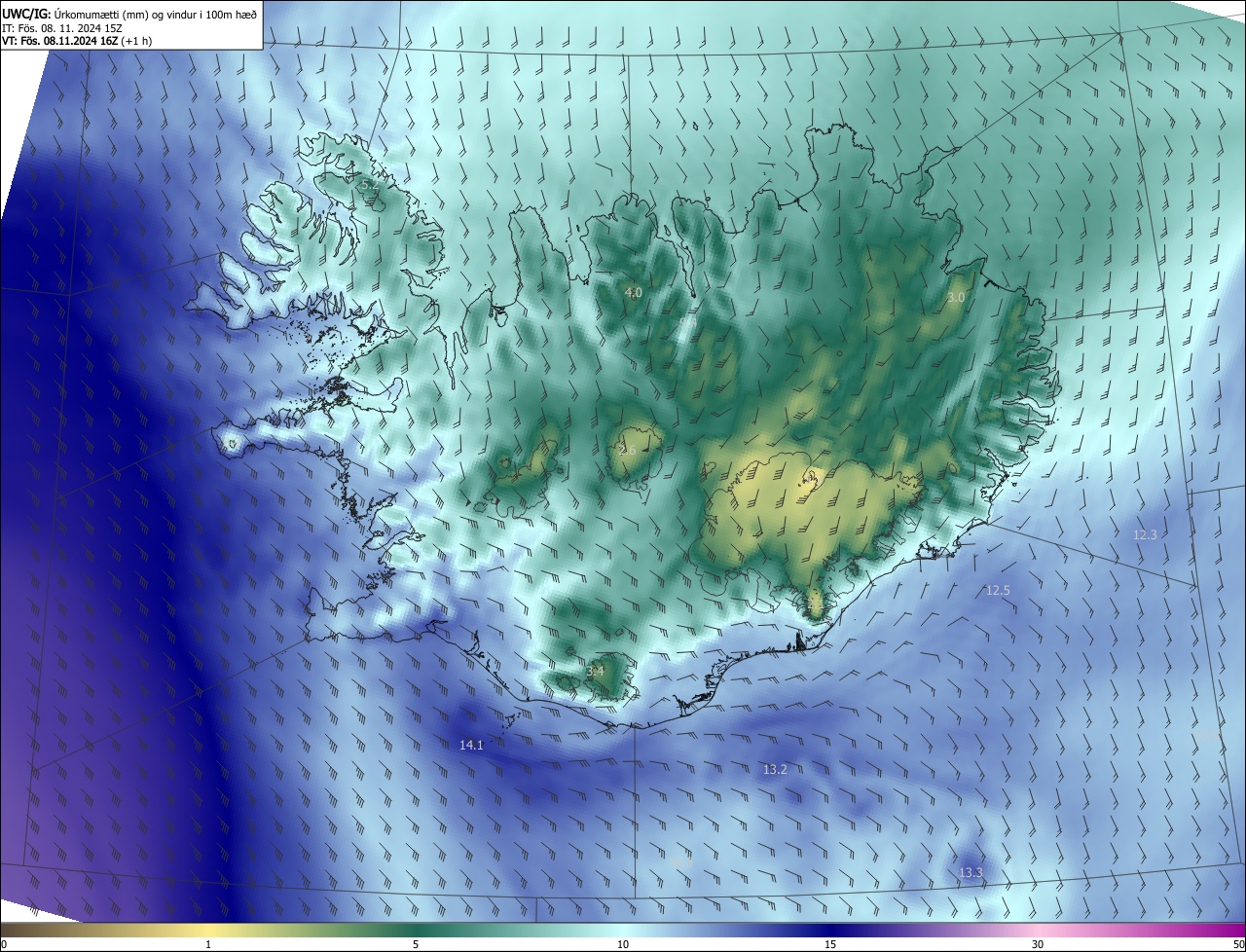Click the 3.0 value label in northeast Iceland
This screenshot has height=952, width=1246.
956,297
